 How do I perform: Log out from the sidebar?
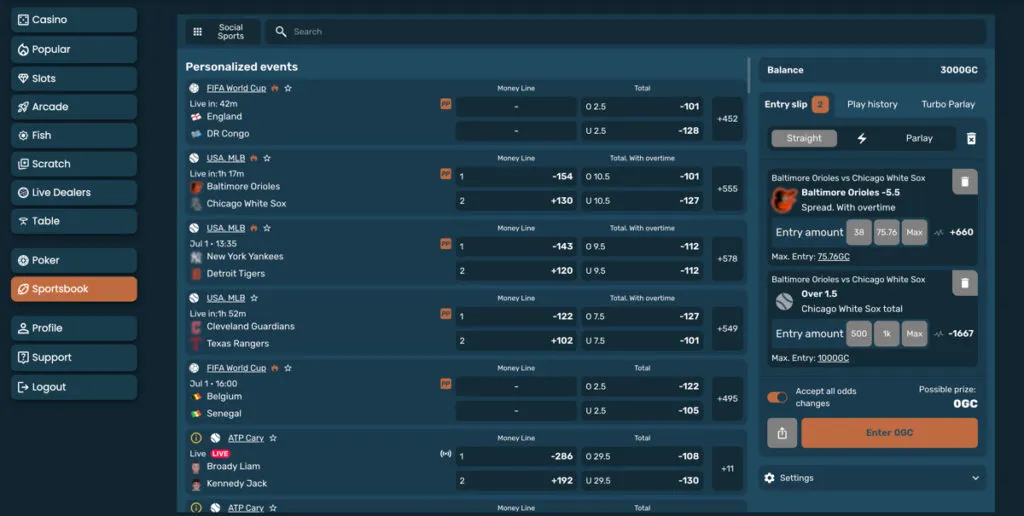pos(74,387)
